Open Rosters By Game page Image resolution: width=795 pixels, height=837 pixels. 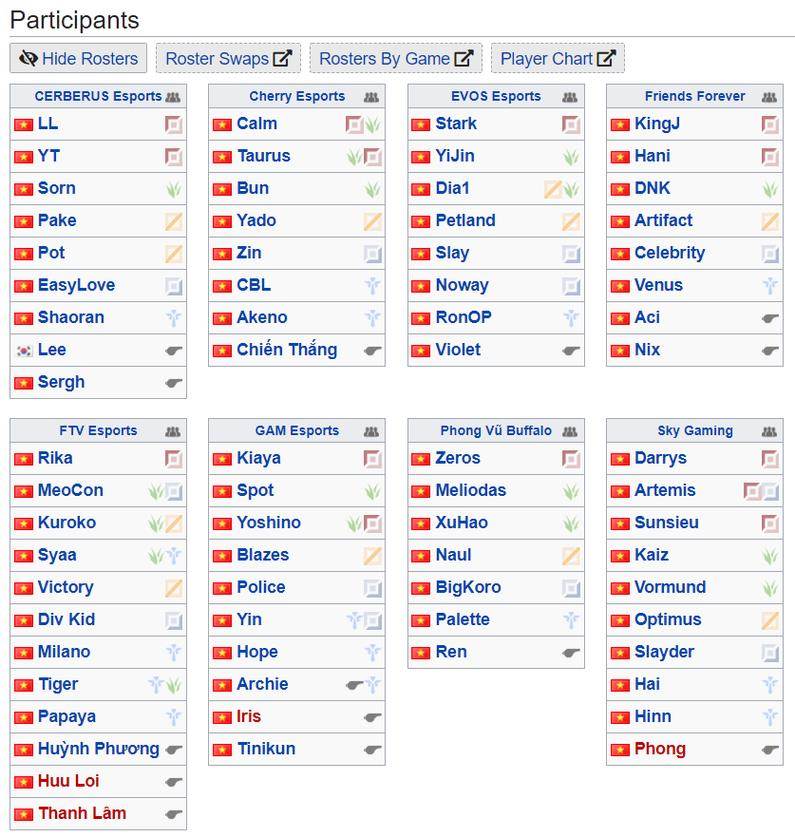coord(395,58)
